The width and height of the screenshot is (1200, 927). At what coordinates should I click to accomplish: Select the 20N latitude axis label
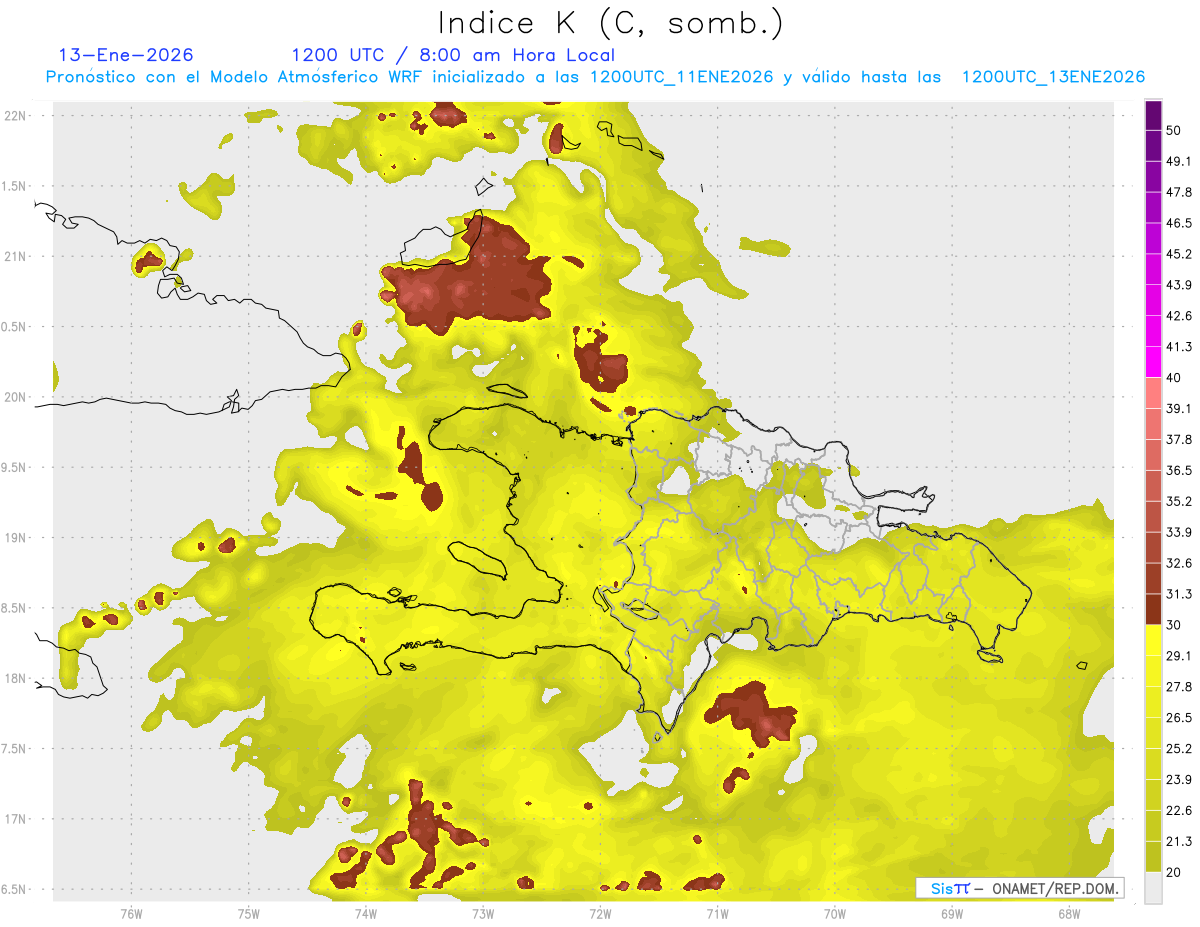[15, 397]
